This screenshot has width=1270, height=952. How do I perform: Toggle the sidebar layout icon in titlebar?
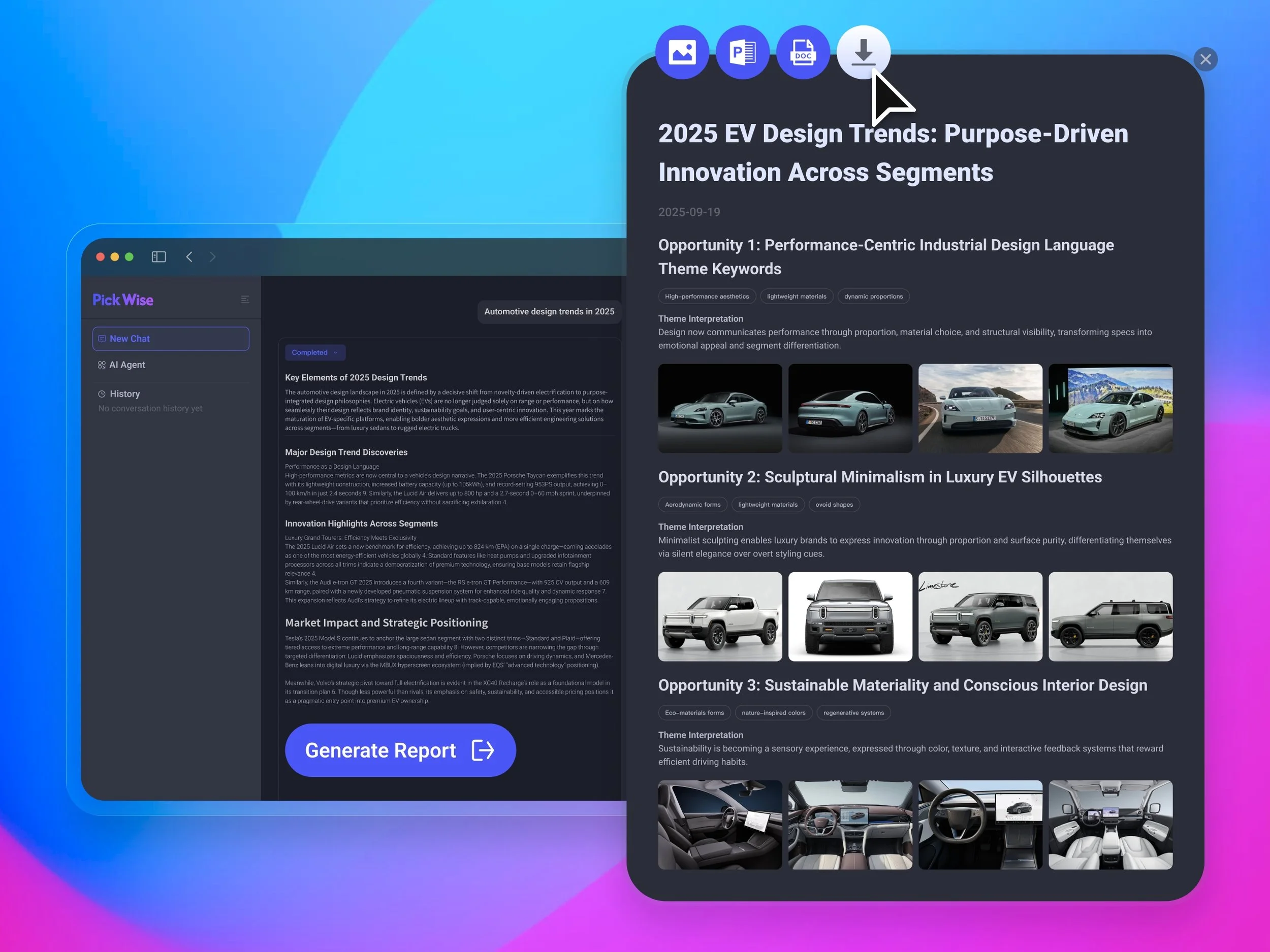[158, 256]
